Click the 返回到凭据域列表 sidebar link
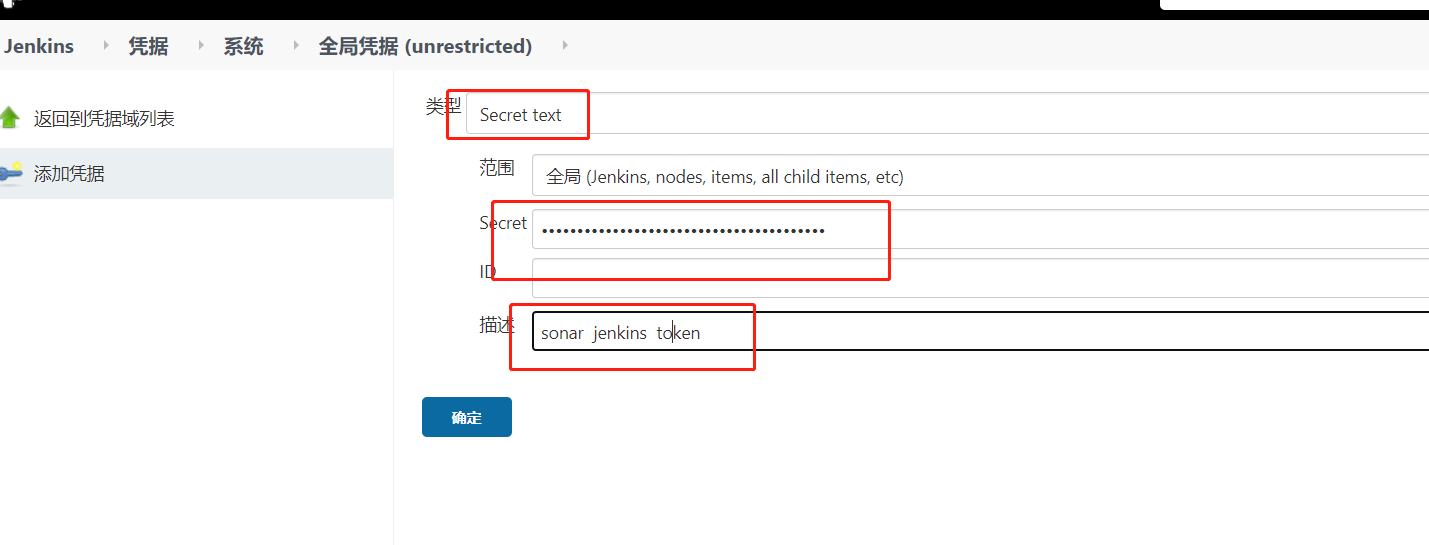This screenshot has width=1429, height=545. point(104,119)
